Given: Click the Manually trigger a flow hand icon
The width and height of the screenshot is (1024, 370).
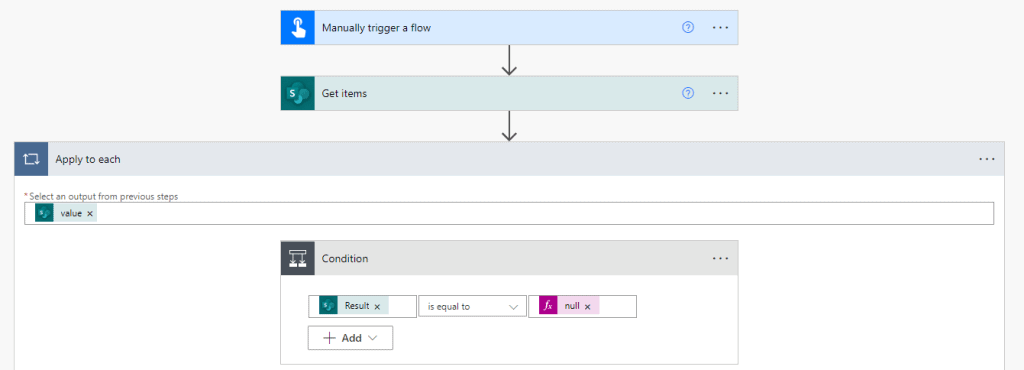Looking at the screenshot, I should 298,27.
